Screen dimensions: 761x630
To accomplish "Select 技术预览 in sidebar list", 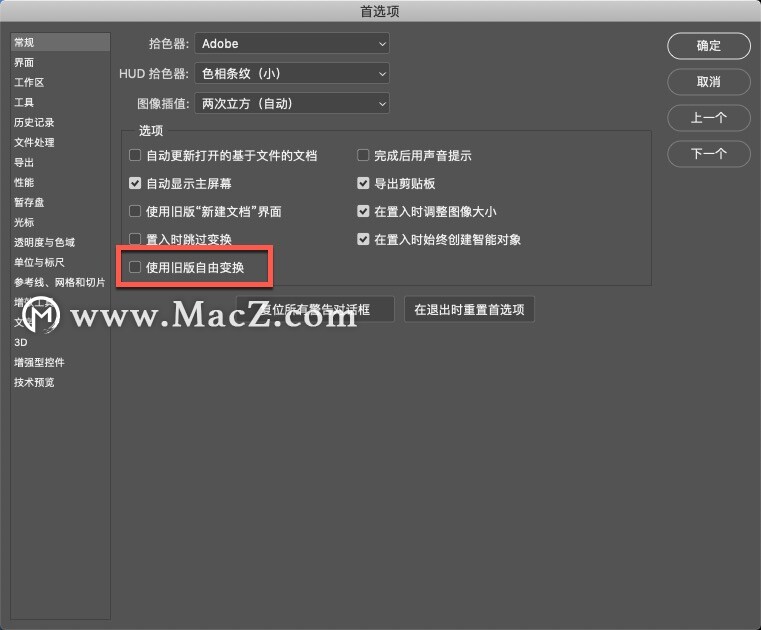I will point(34,382).
